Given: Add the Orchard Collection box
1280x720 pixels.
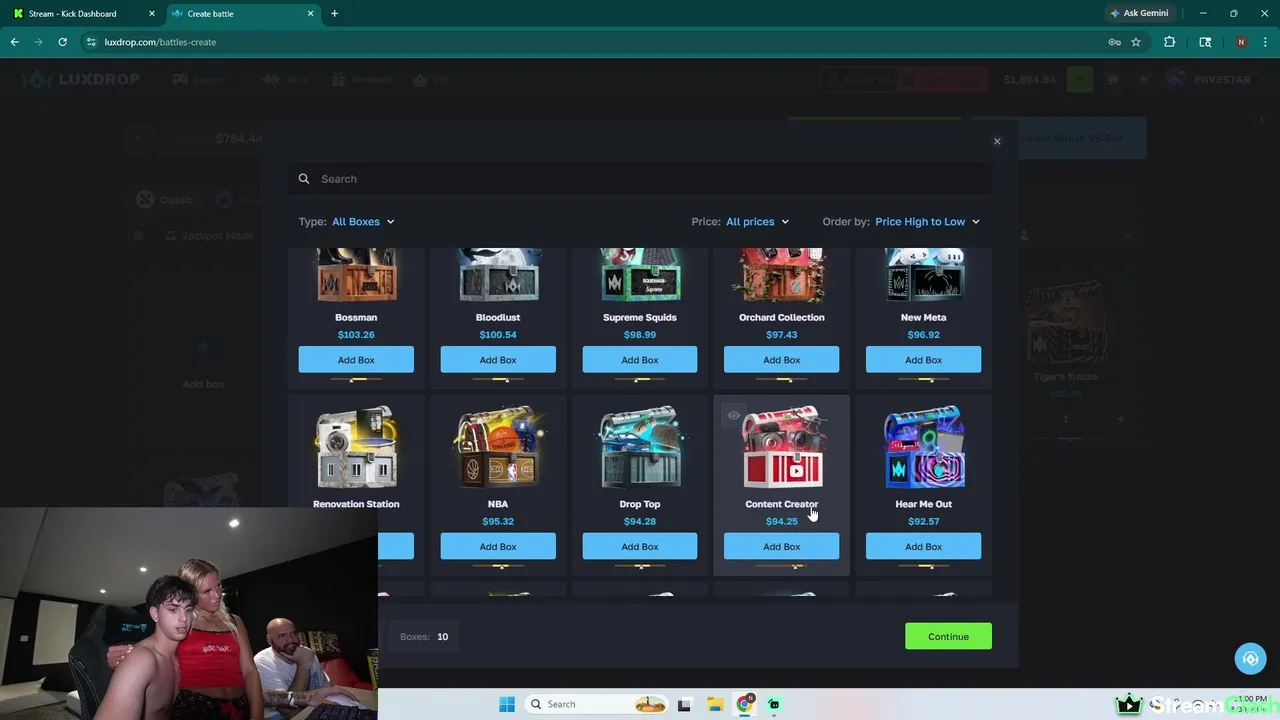Looking at the screenshot, I should [x=782, y=360].
